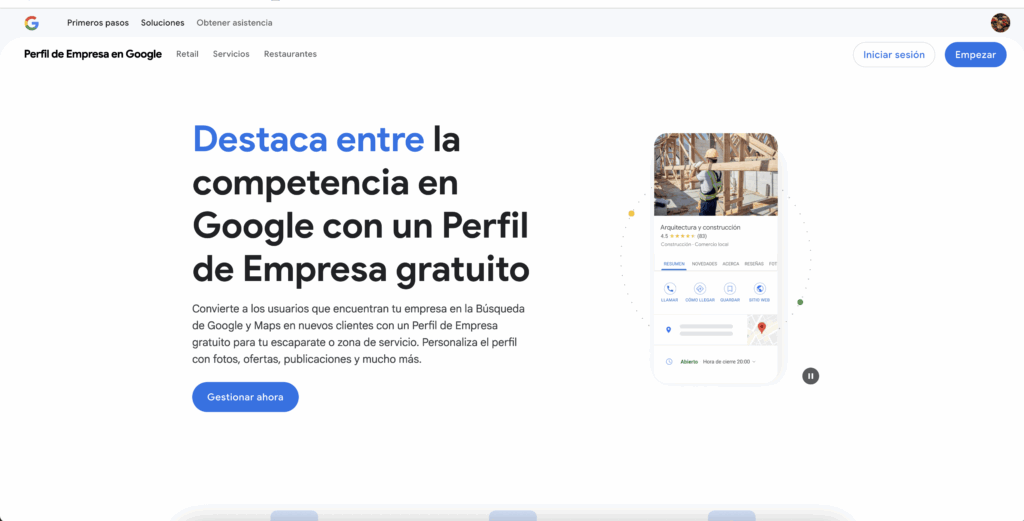The image size is (1024, 521).
Task: Open the Soluciones menu
Action: pyautogui.click(x=162, y=23)
